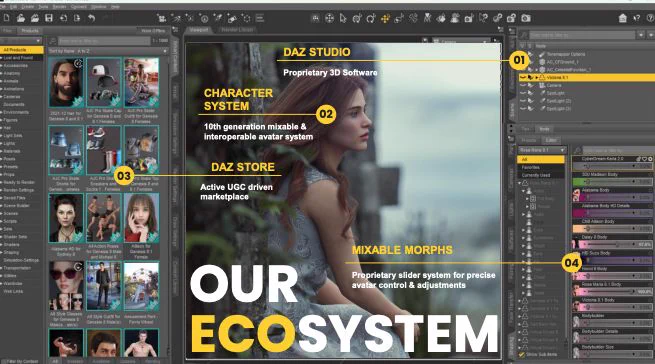655x364 pixels.
Task: Open the Sort by Name dropdown
Action: coord(108,51)
